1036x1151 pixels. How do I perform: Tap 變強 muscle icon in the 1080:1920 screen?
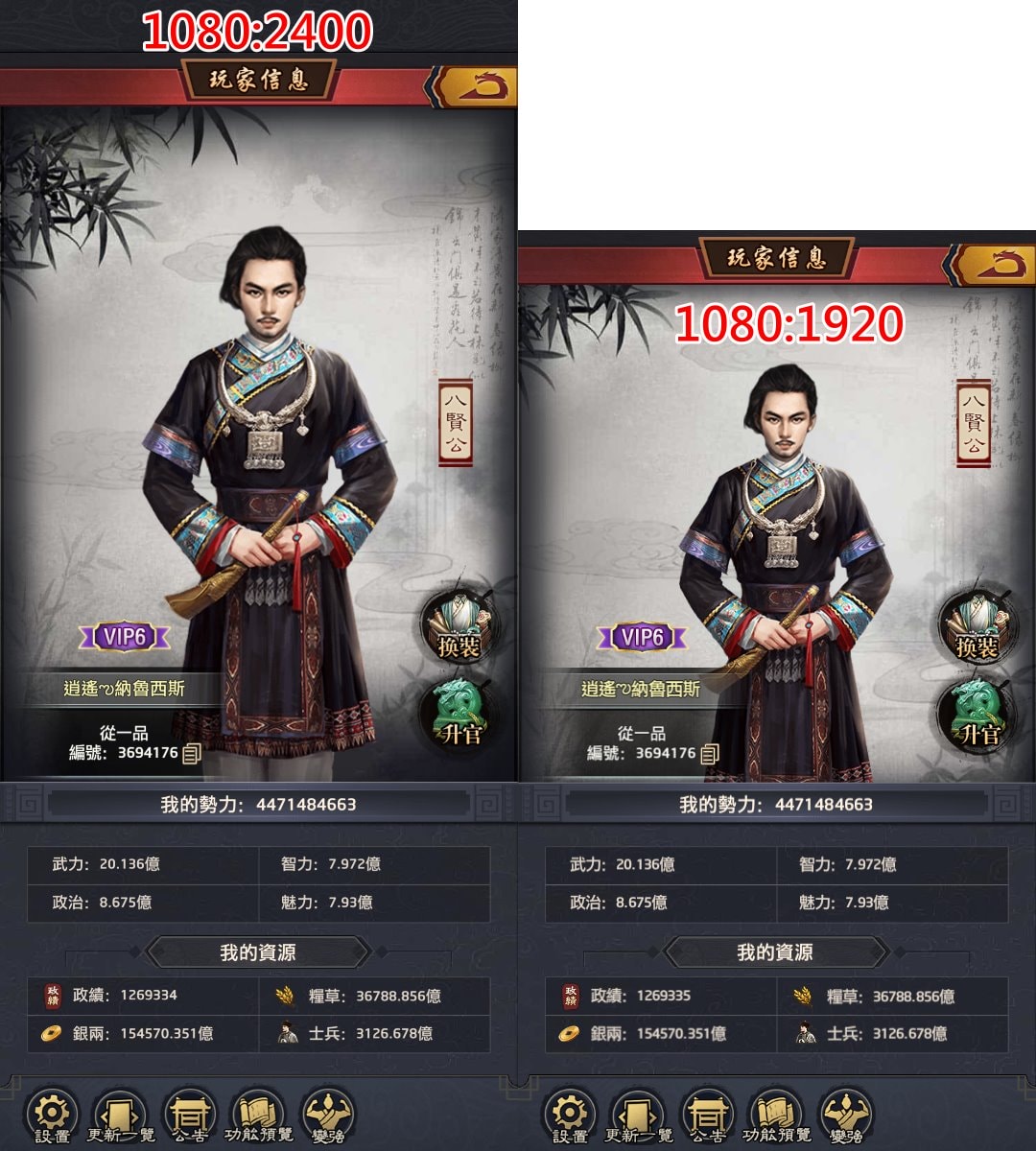point(846,1116)
